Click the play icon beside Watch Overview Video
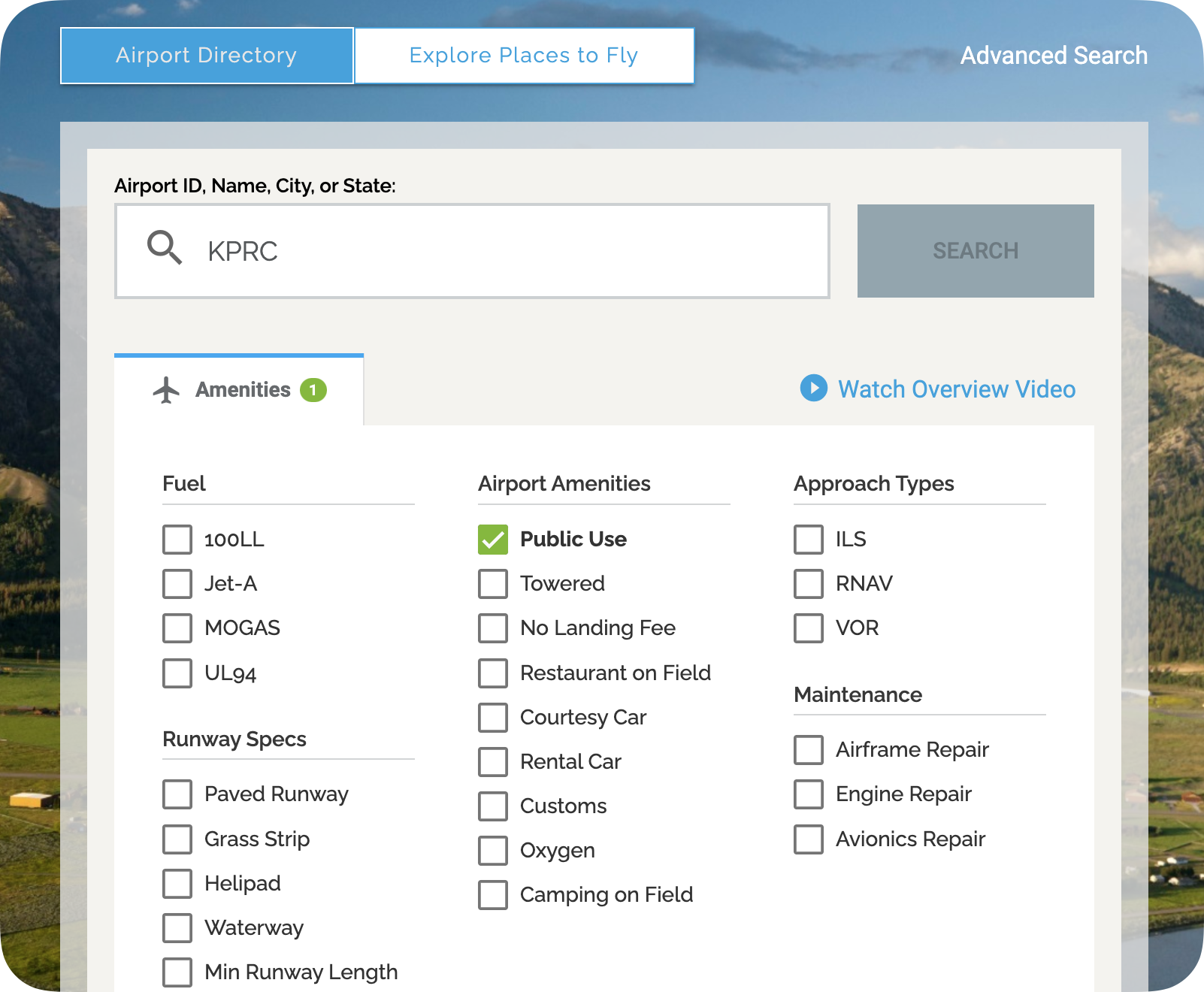The image size is (1204, 992). (813, 389)
